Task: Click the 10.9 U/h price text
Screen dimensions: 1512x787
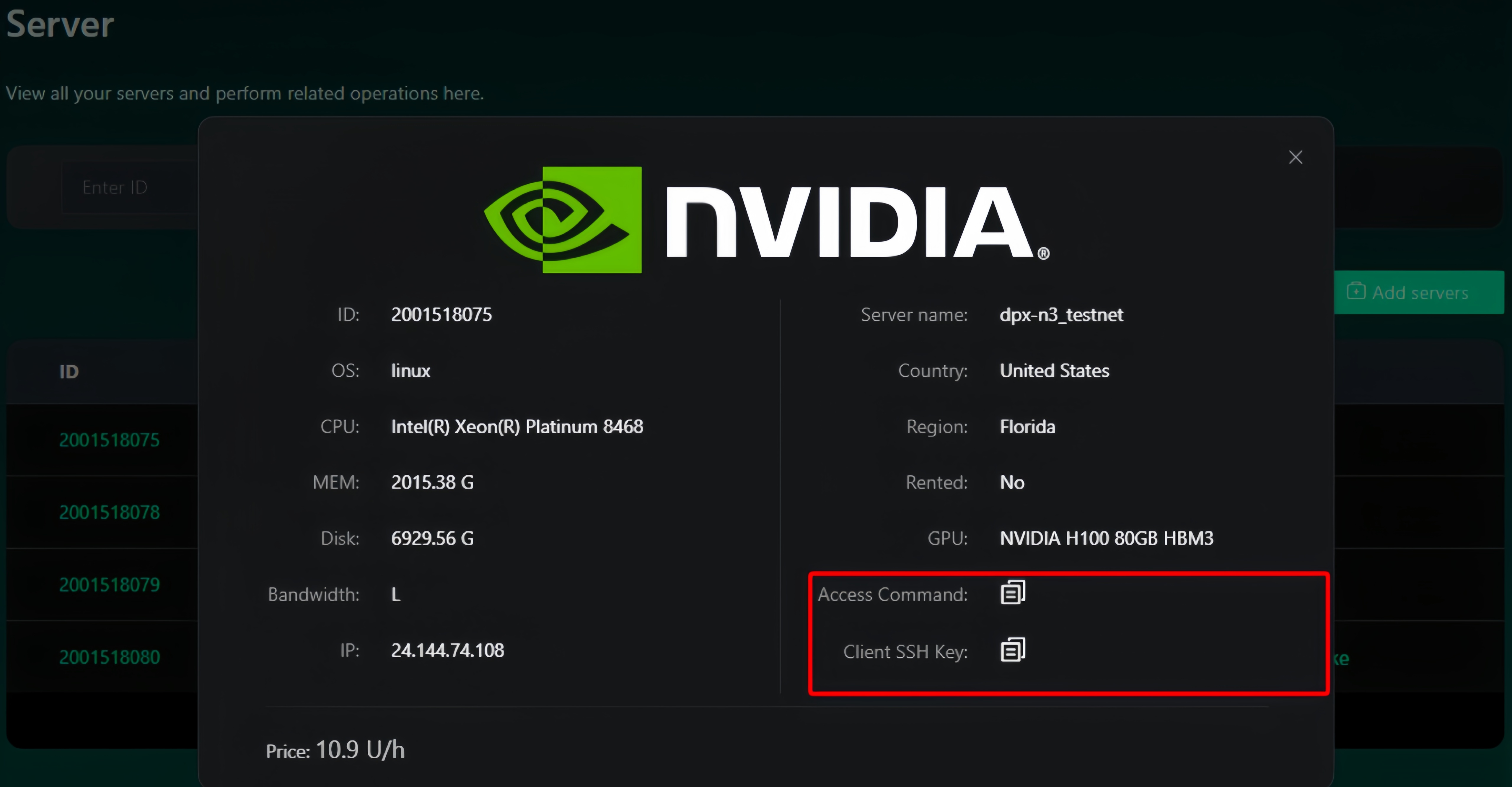Action: click(x=360, y=750)
